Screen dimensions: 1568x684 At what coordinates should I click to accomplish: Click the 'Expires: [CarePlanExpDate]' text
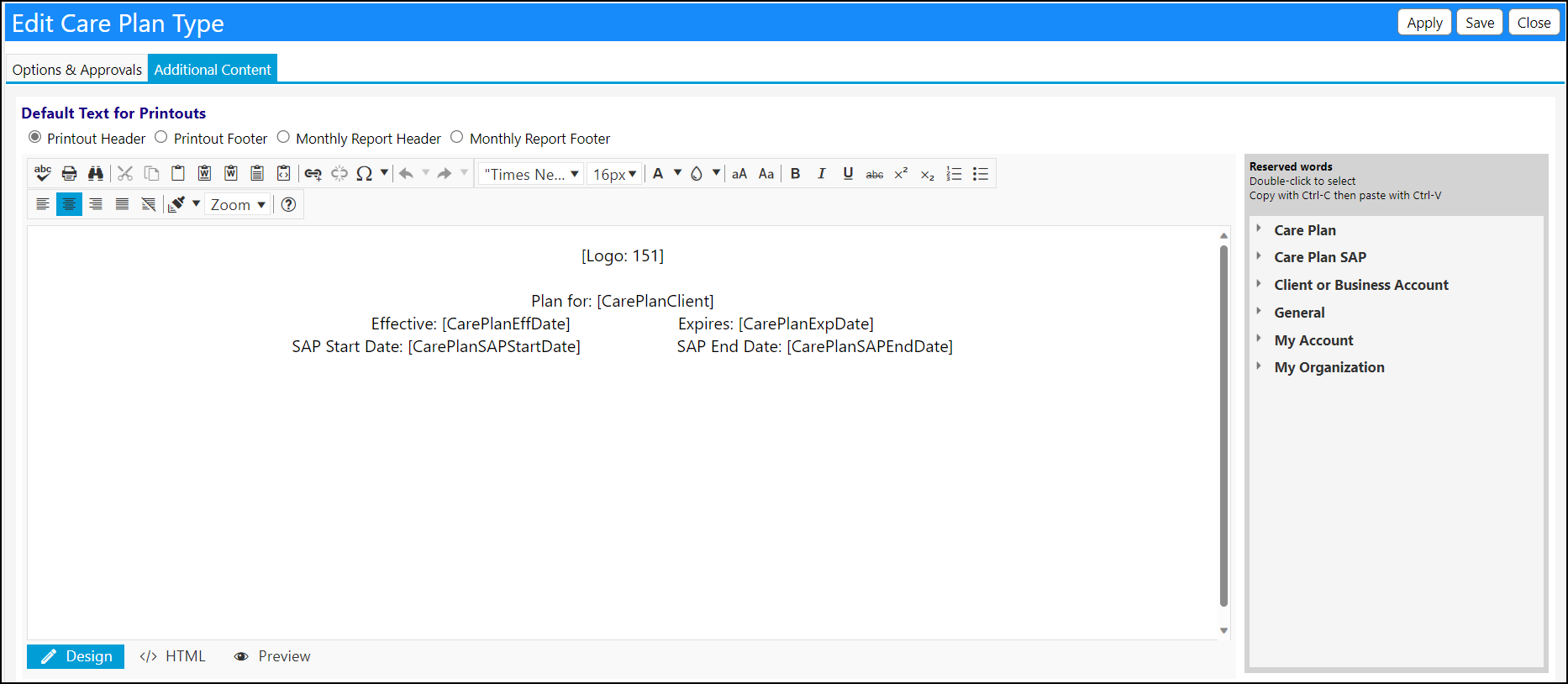click(776, 324)
